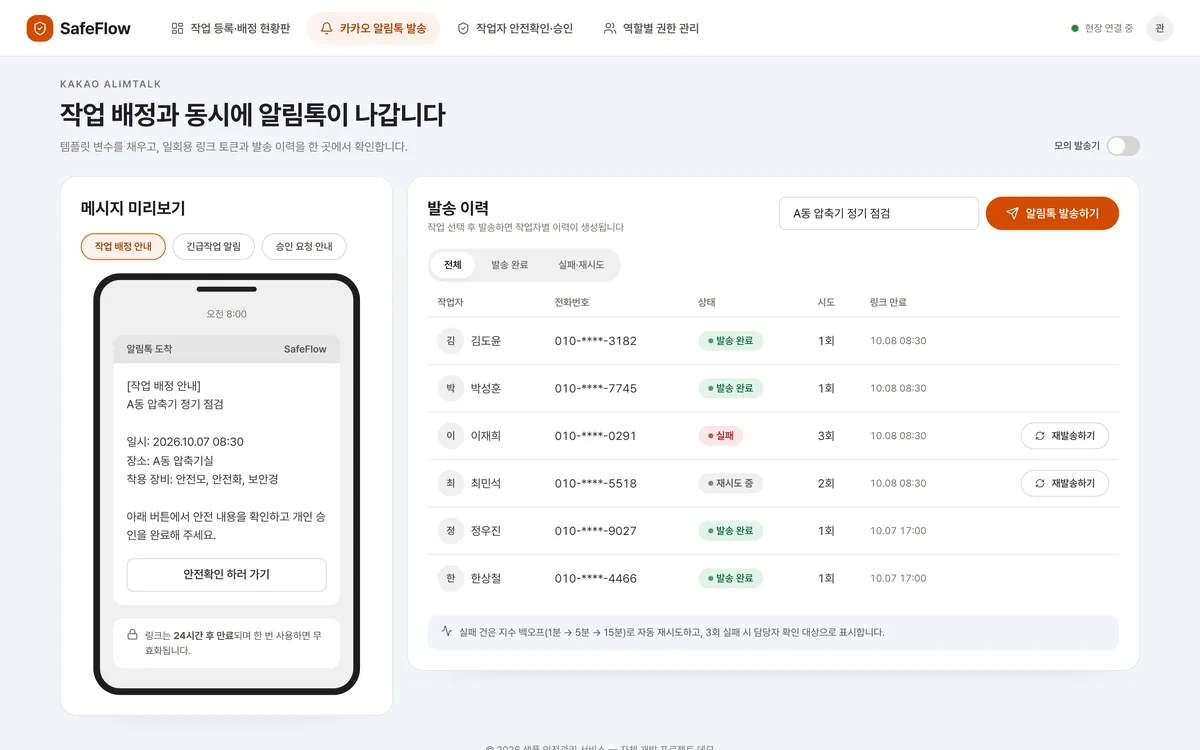Switch to the 실패·재시도 history filter

tap(581, 265)
